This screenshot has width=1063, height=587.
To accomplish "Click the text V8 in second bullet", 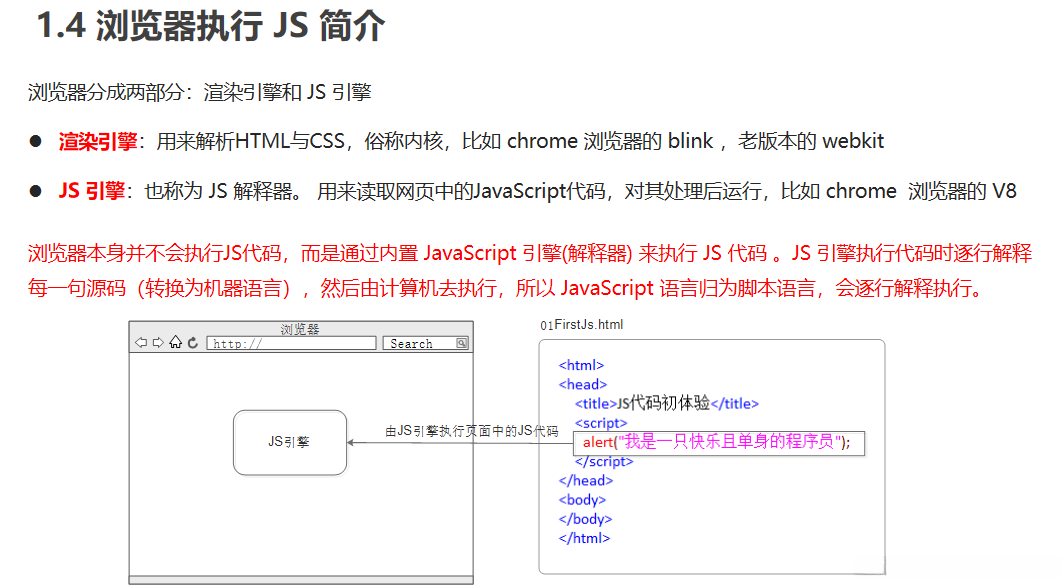I will point(1004,191).
